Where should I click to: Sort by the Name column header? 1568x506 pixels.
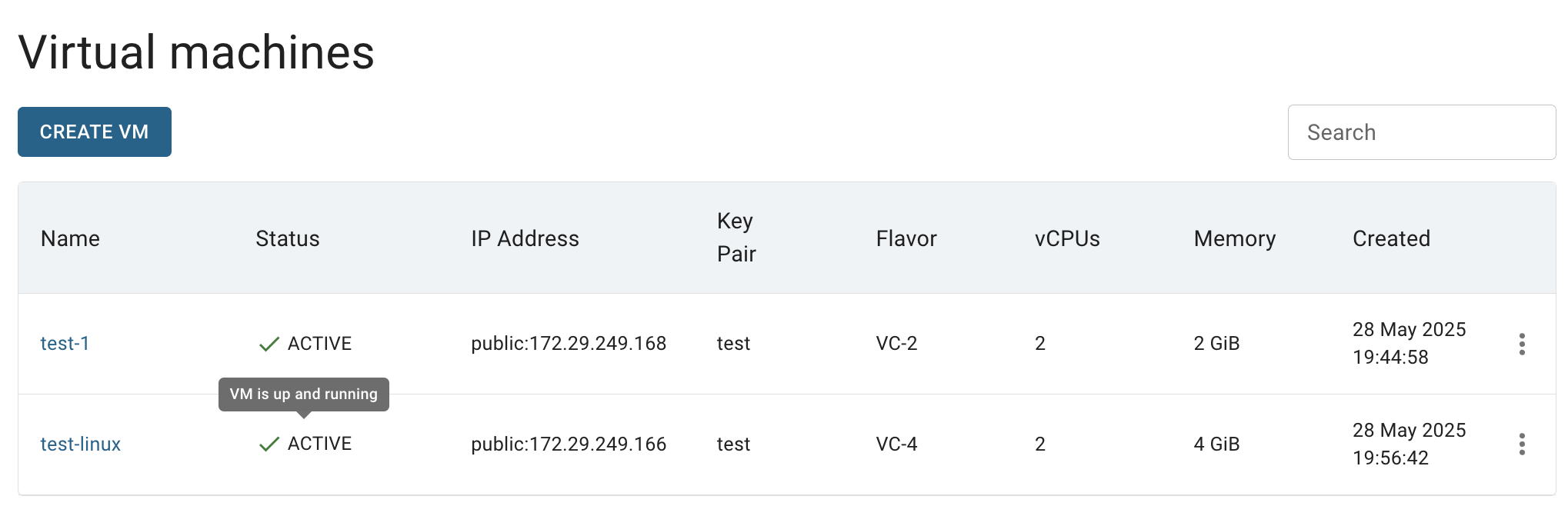pyautogui.click(x=70, y=238)
